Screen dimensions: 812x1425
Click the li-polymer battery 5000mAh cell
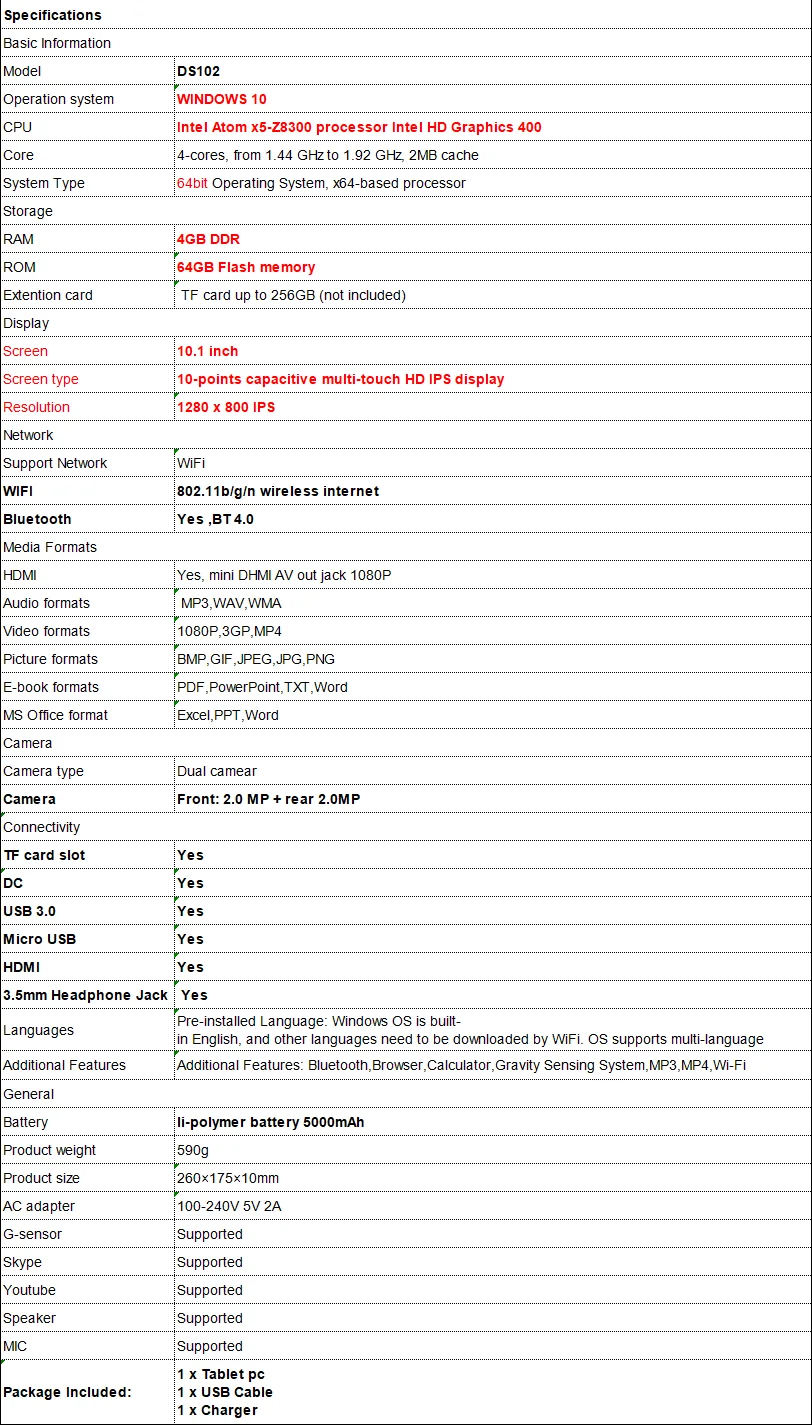click(492, 1122)
